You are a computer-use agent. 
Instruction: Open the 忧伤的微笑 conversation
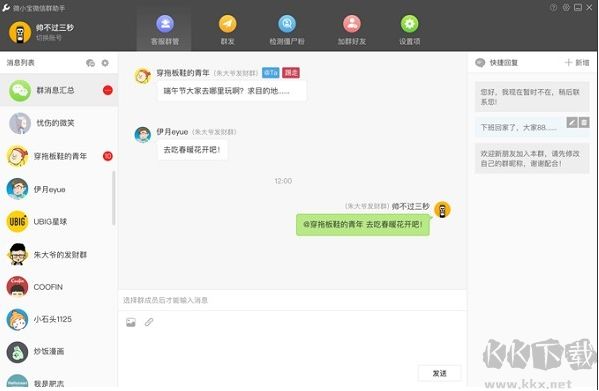click(59, 123)
